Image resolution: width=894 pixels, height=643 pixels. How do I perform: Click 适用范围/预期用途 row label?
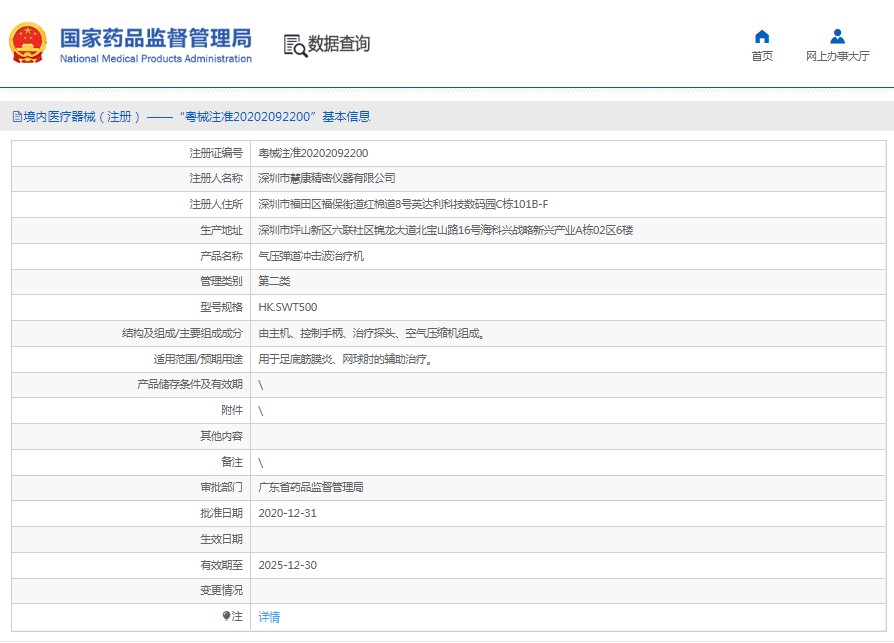pos(198,359)
